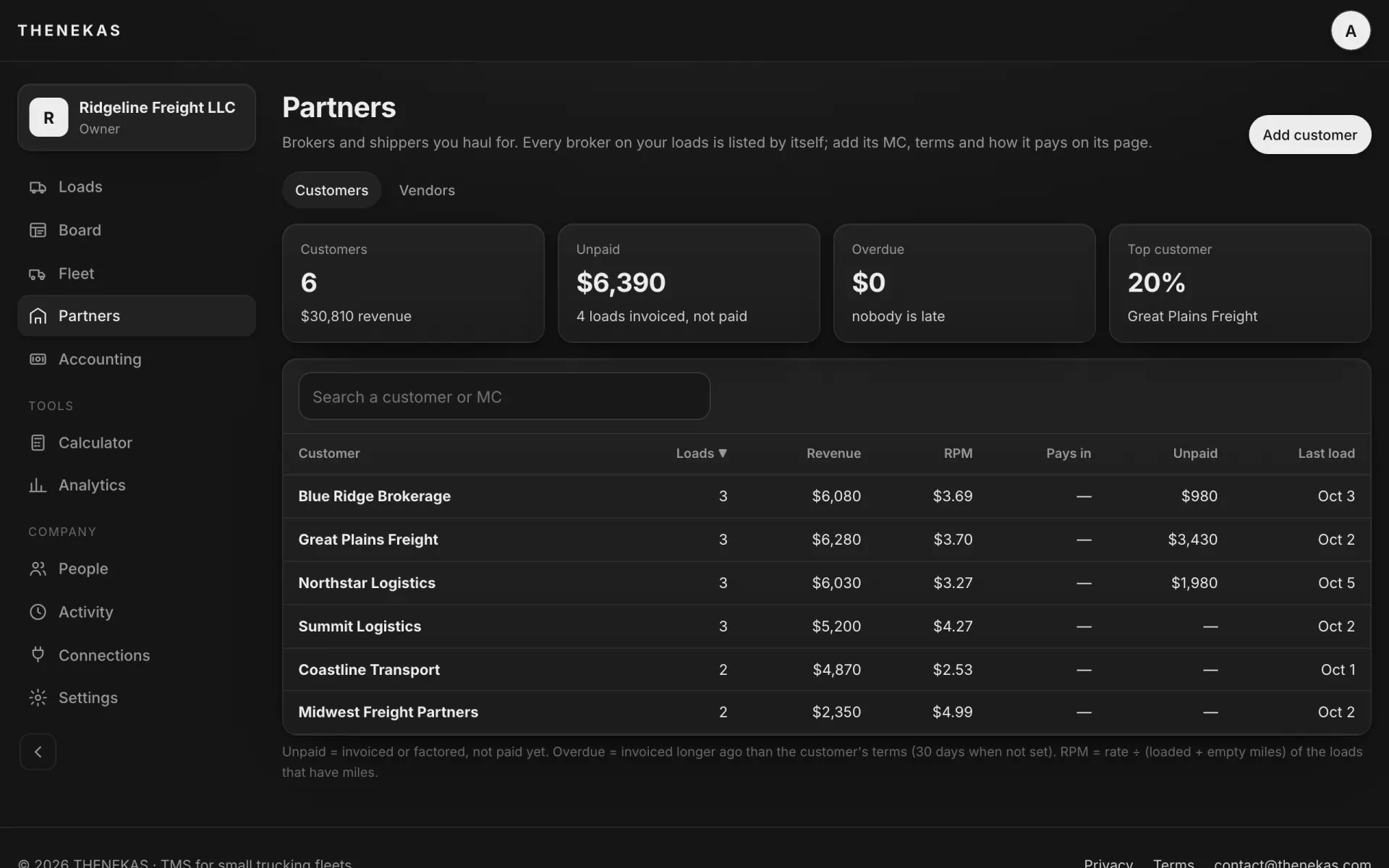Click the Board icon in sidebar
This screenshot has height=868, width=1389.
[38, 230]
